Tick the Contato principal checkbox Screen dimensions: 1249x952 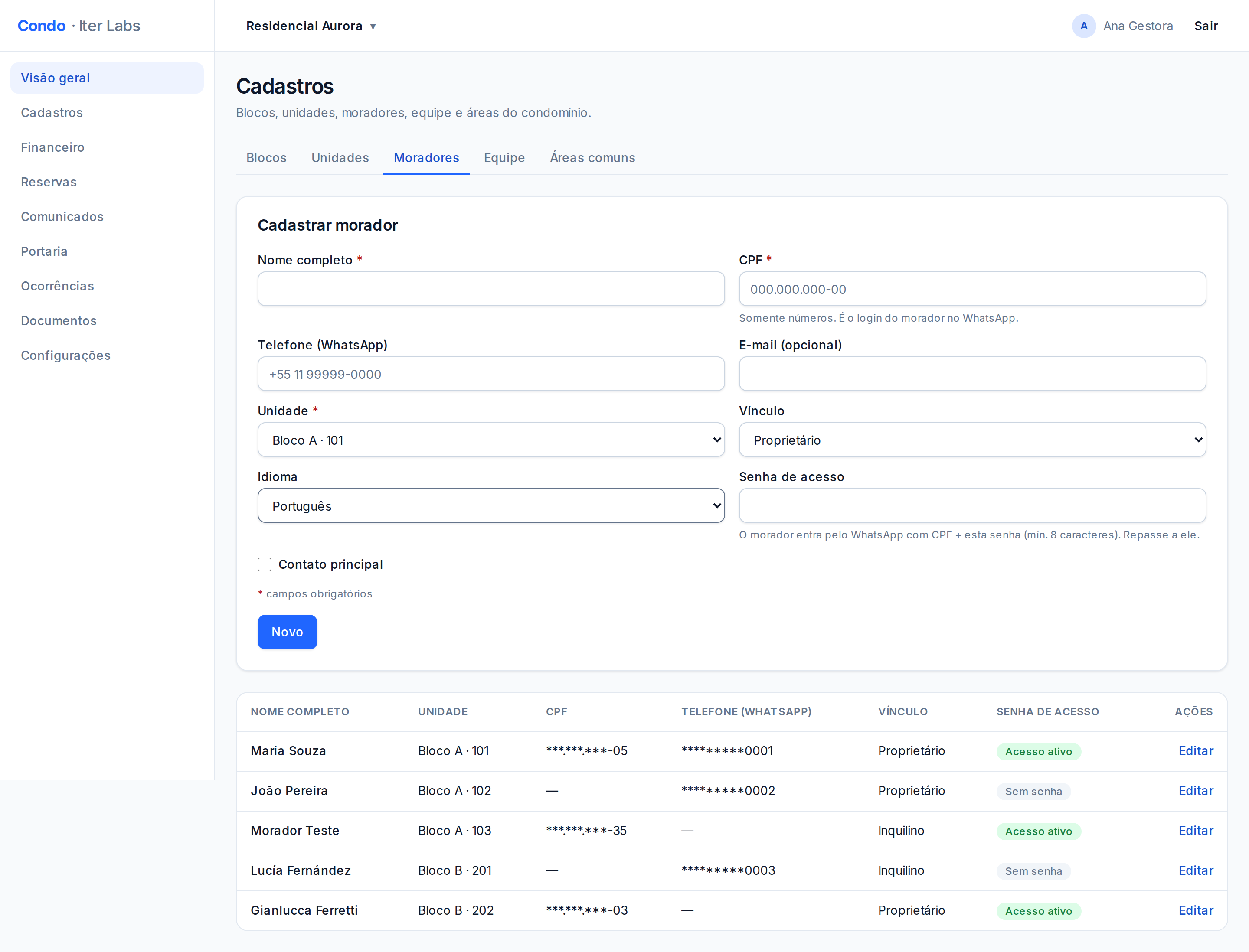[x=264, y=564]
